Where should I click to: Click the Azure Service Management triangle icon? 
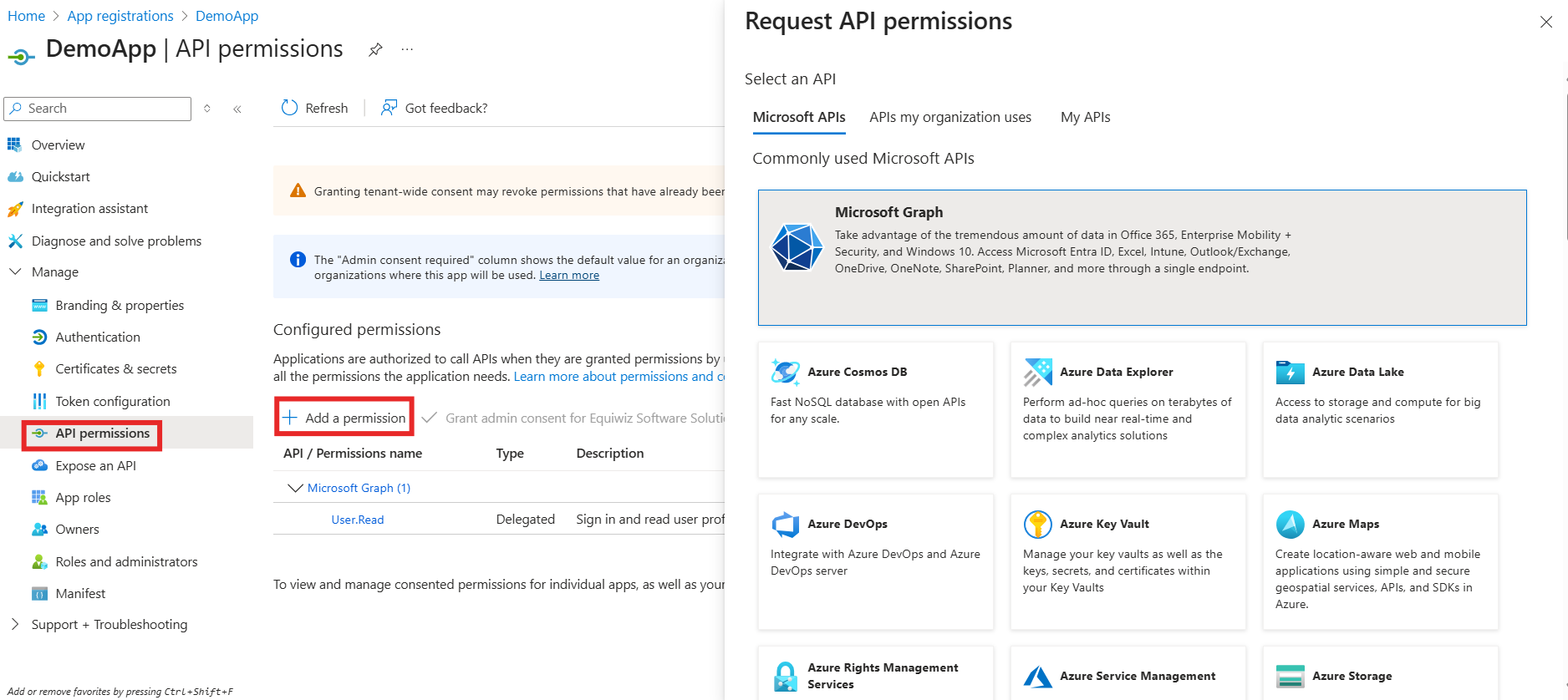pos(1038,677)
